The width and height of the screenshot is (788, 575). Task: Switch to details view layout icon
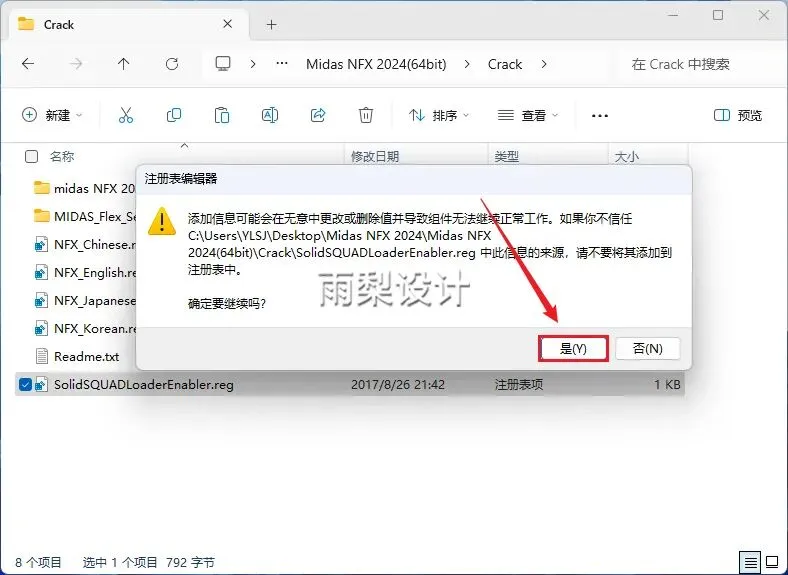pyautogui.click(x=750, y=562)
